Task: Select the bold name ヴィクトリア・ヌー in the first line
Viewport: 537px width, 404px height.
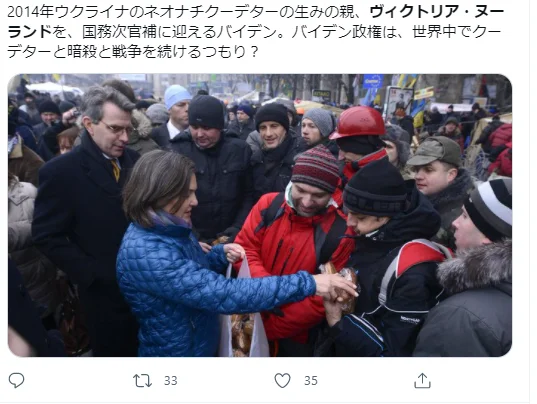Action: 437,12
